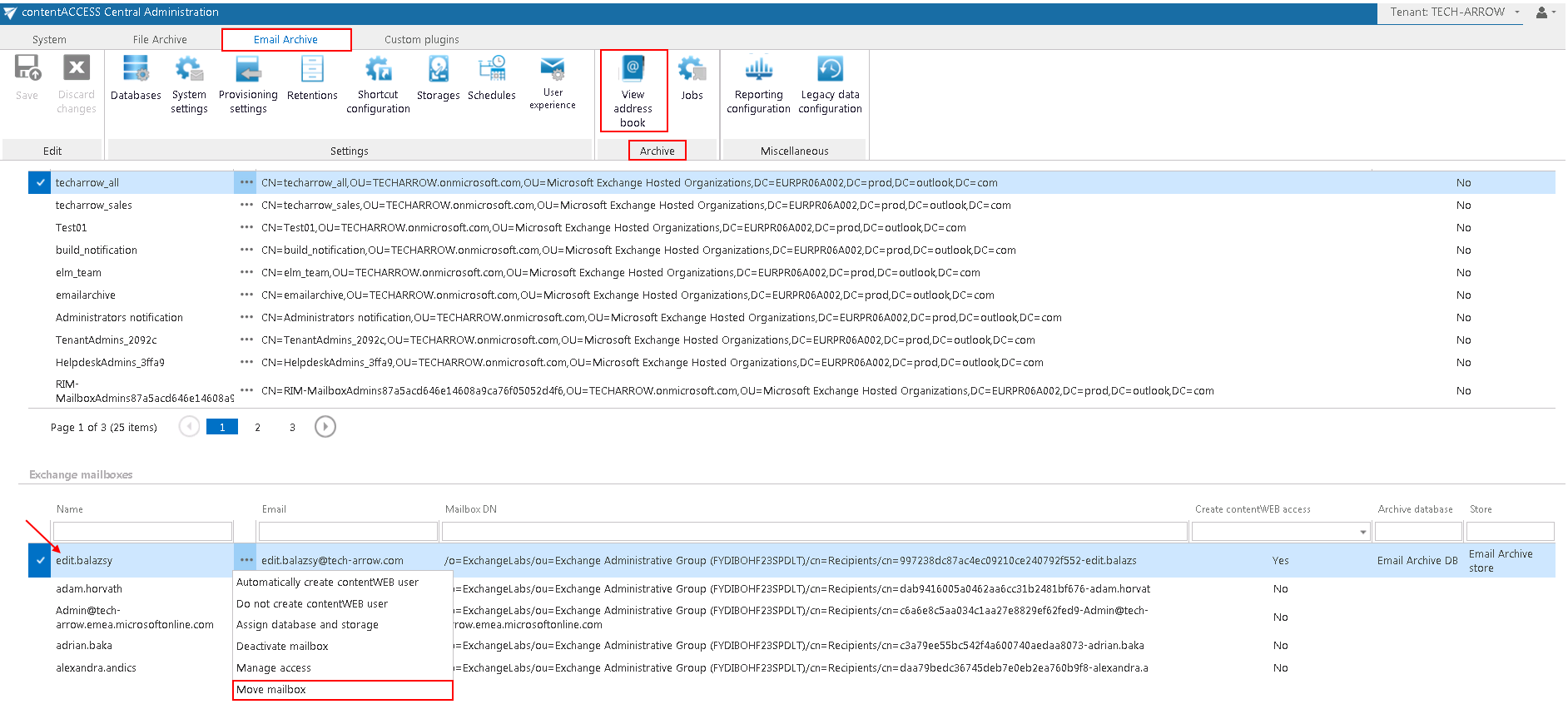Click the Archive database filter field
Image resolution: width=1568 pixels, height=719 pixels.
tap(1418, 532)
